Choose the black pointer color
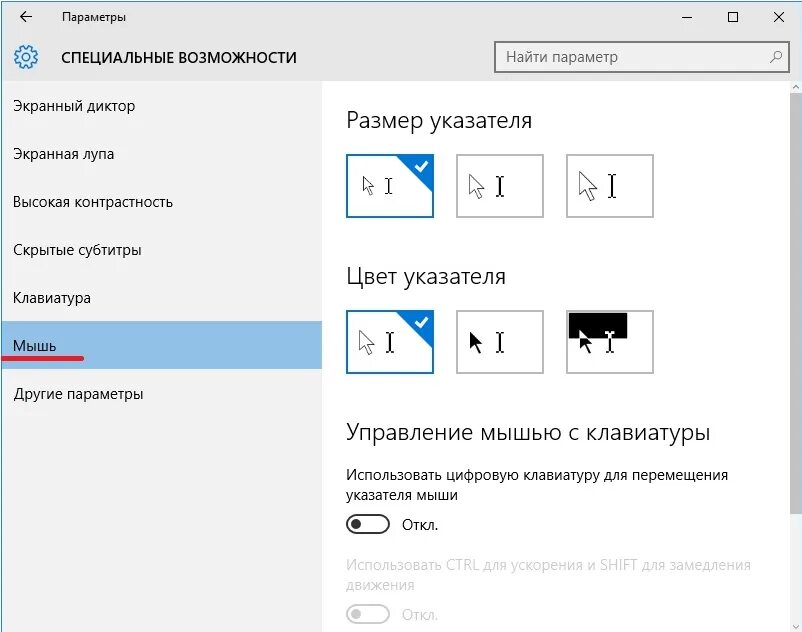Image resolution: width=802 pixels, height=632 pixels. 500,342
